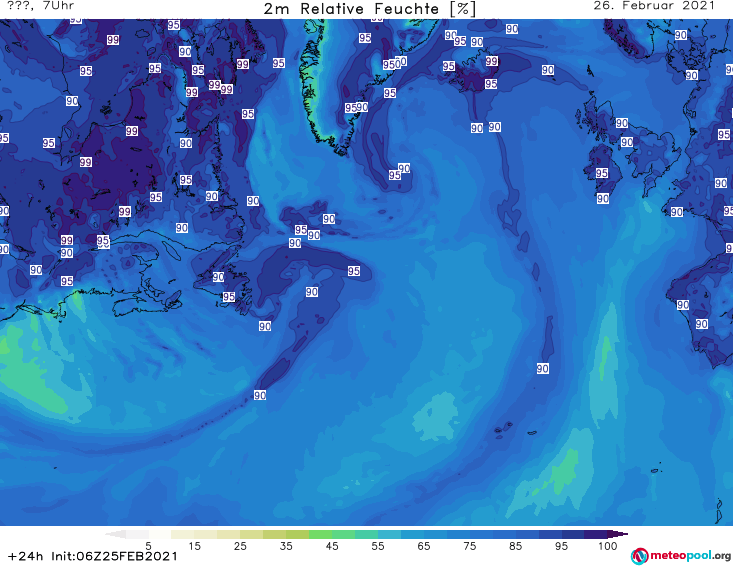Click the legend value '5'
Image resolution: width=733 pixels, height=566 pixels.
148,546
